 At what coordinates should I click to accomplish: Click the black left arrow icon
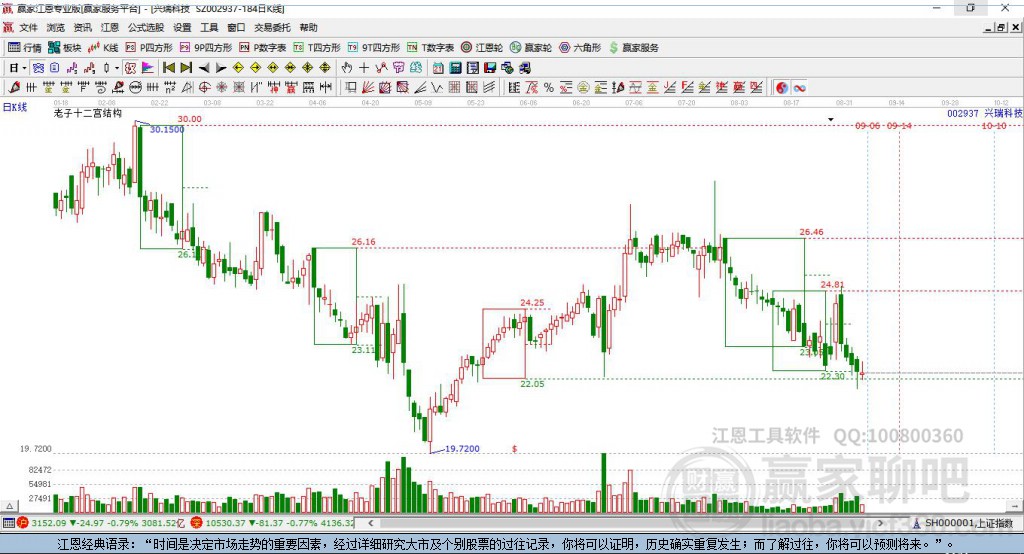[204, 67]
